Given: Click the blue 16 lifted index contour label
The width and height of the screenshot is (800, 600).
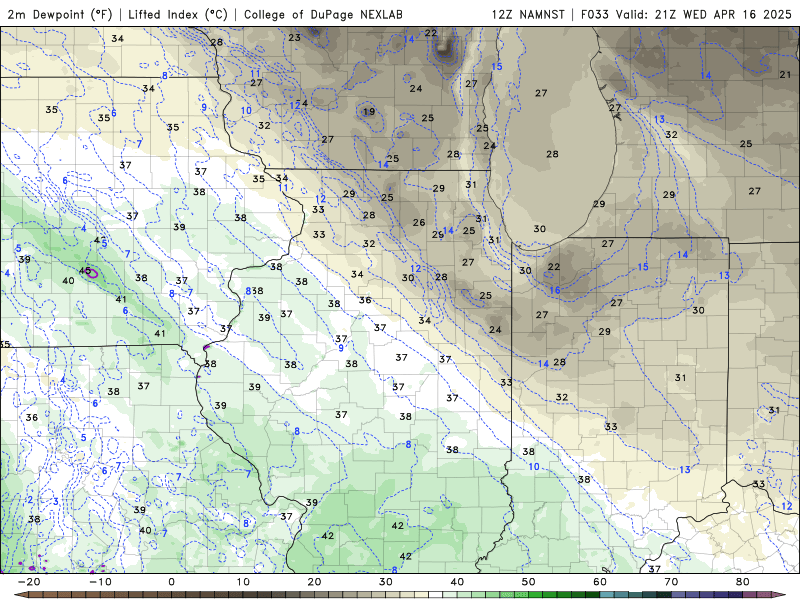Looking at the screenshot, I should click(x=555, y=290).
